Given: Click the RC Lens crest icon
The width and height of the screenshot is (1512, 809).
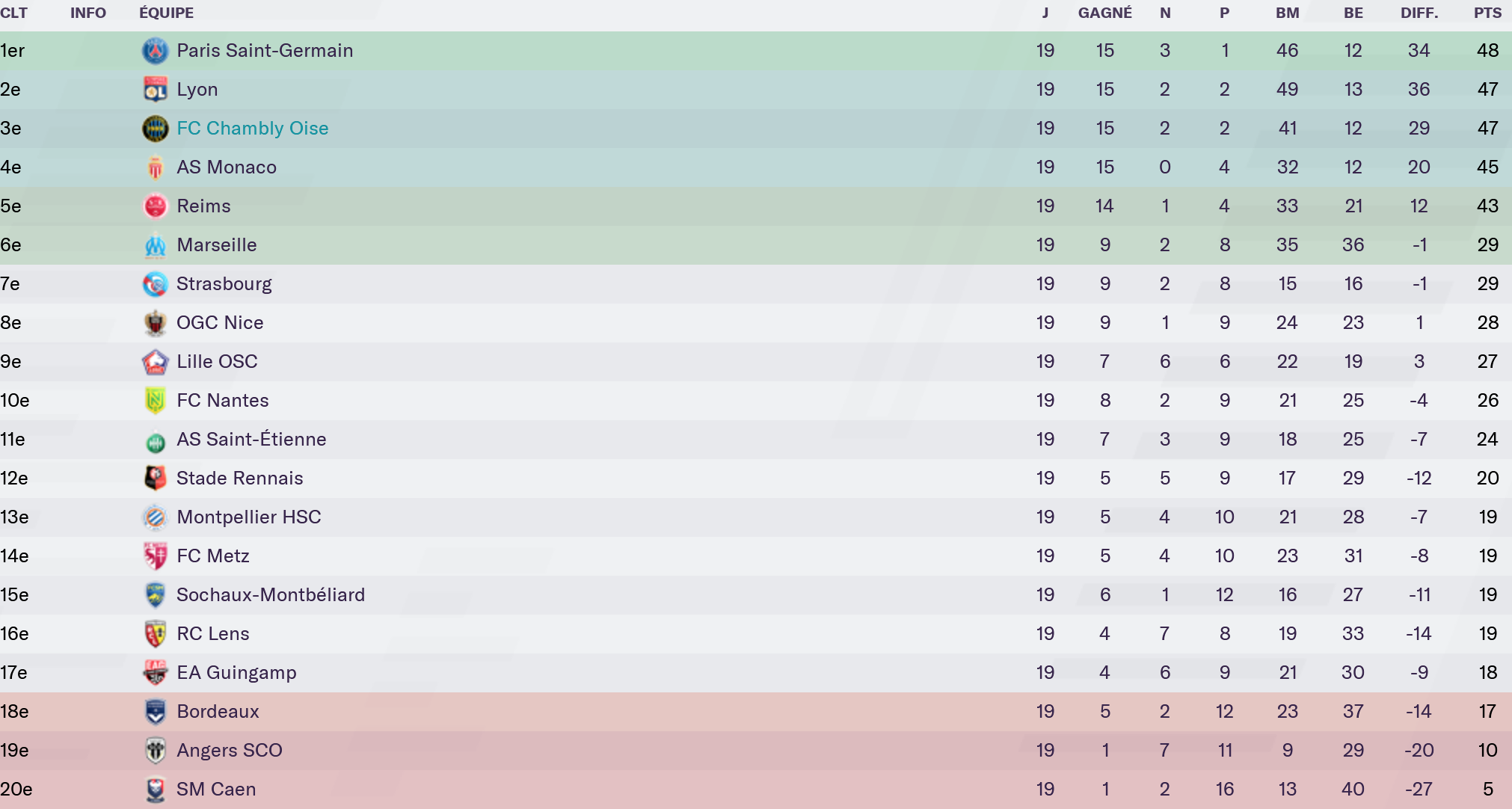Looking at the screenshot, I should 155,634.
